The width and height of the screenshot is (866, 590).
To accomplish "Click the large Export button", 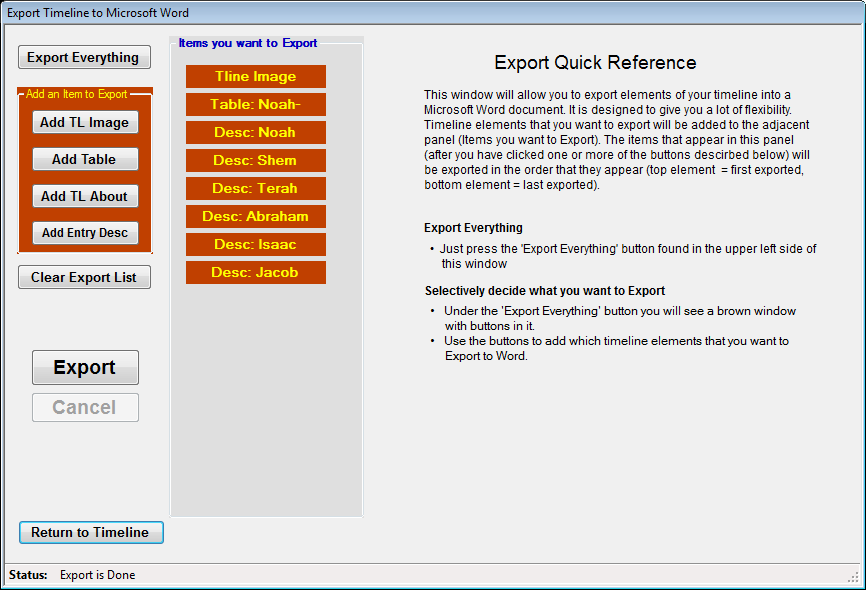I will 85,367.
